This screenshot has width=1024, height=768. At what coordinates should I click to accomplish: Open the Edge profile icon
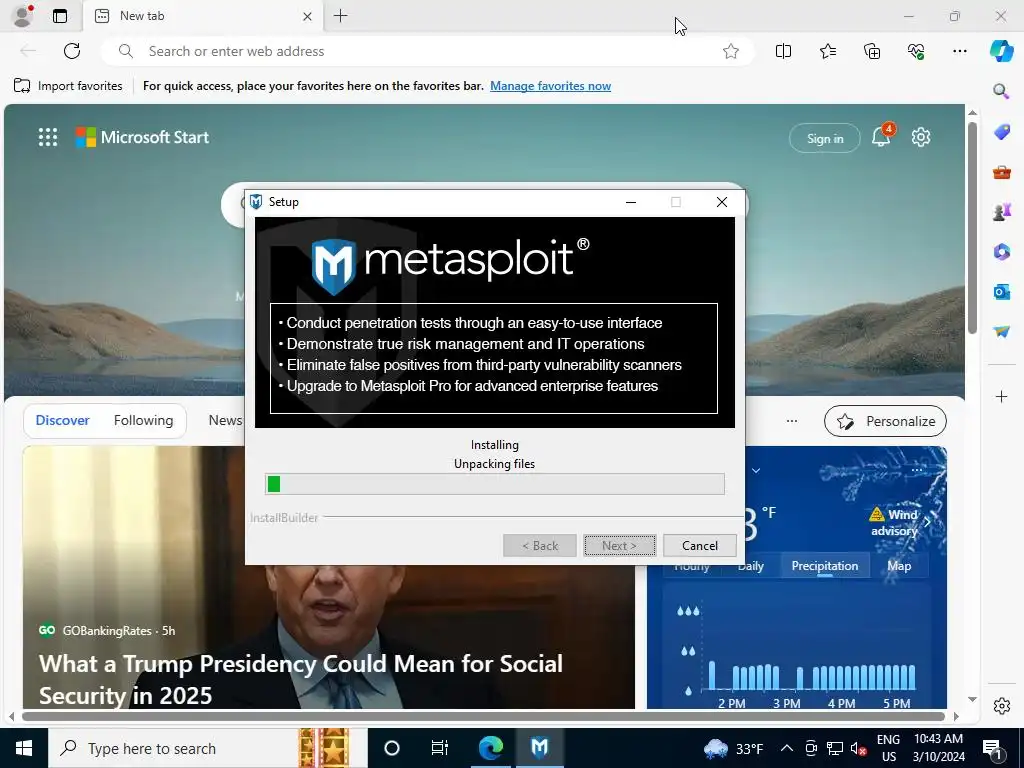pyautogui.click(x=23, y=16)
